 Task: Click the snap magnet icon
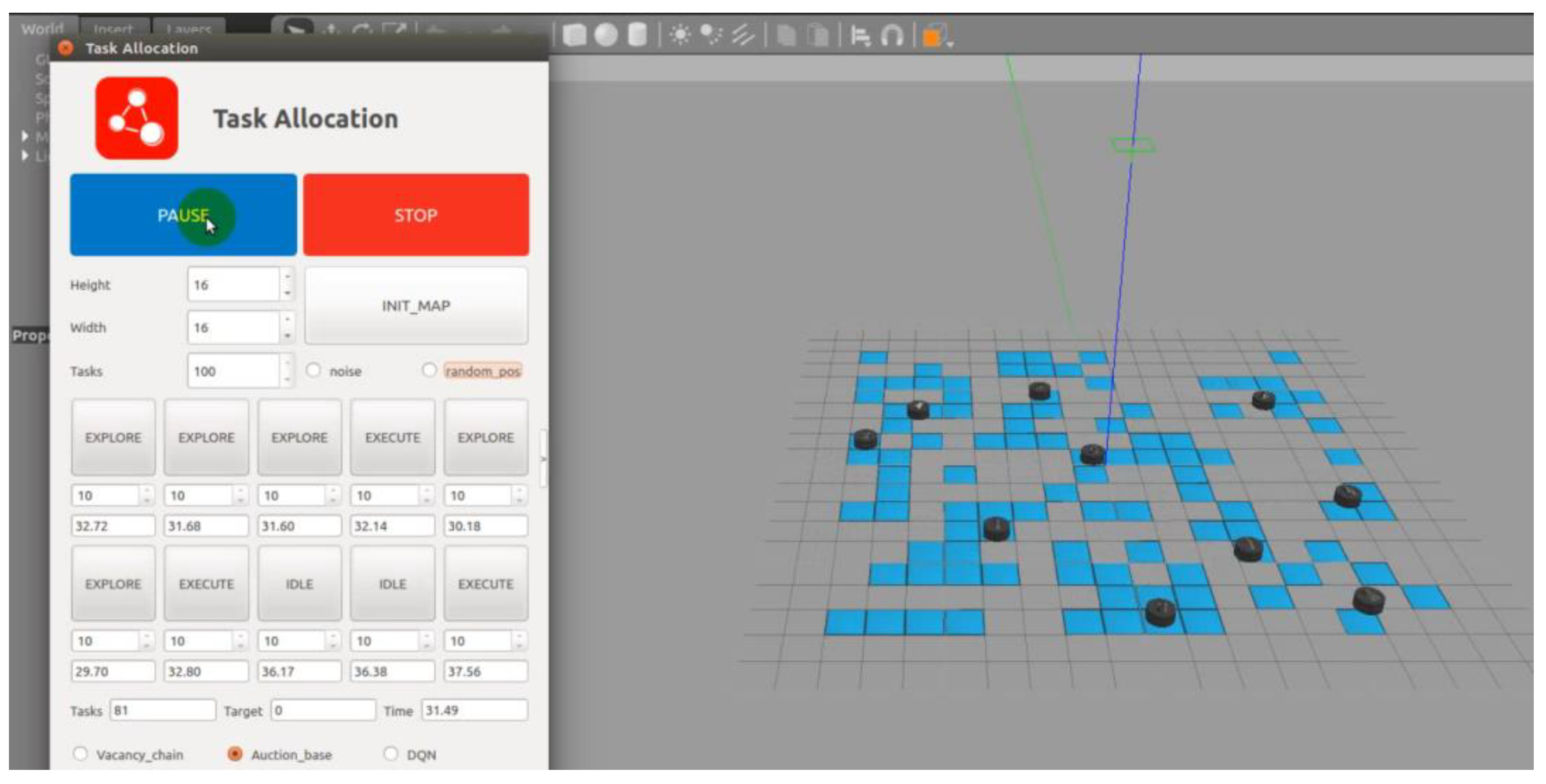pos(891,36)
